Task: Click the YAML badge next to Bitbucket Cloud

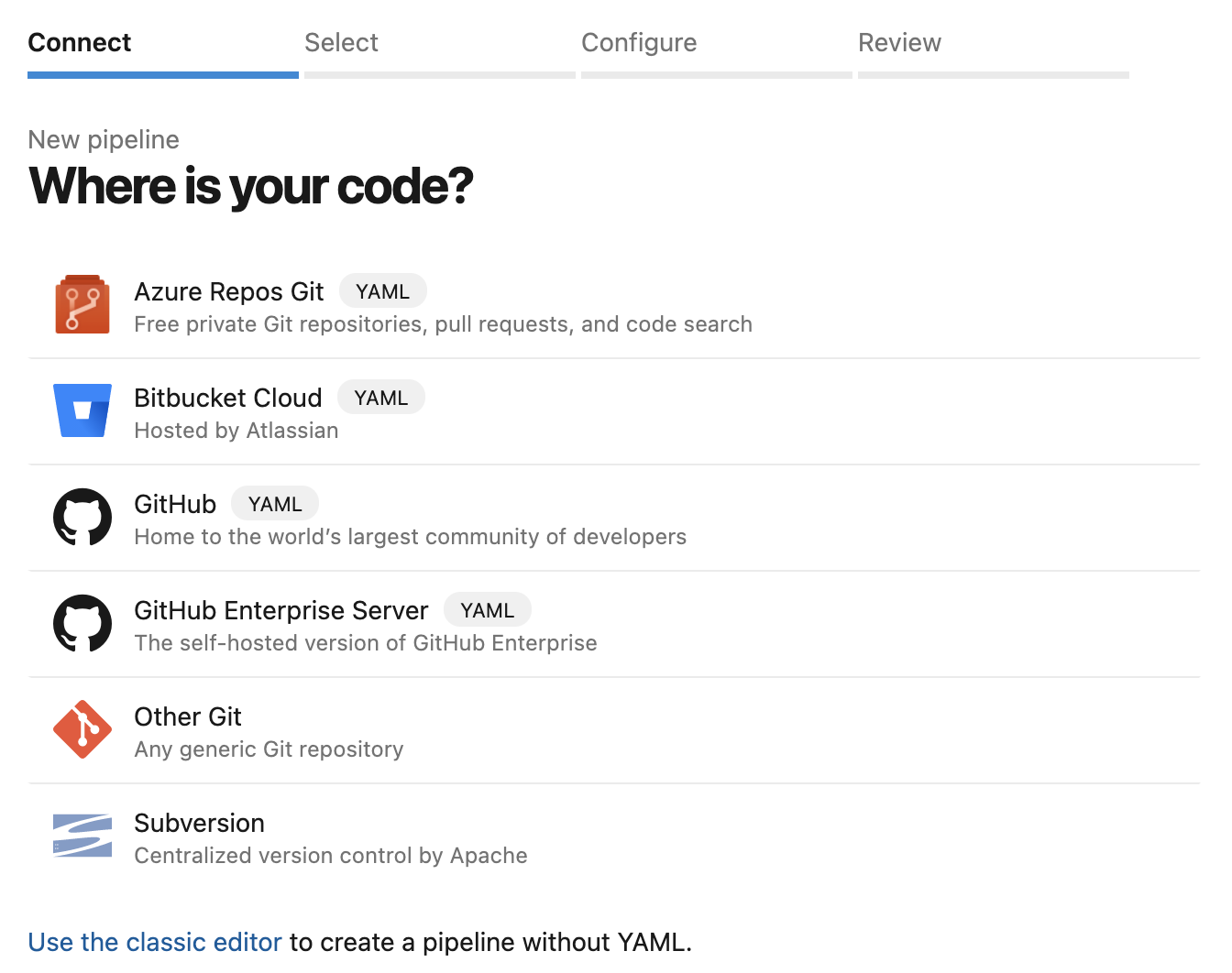Action: pos(381,398)
